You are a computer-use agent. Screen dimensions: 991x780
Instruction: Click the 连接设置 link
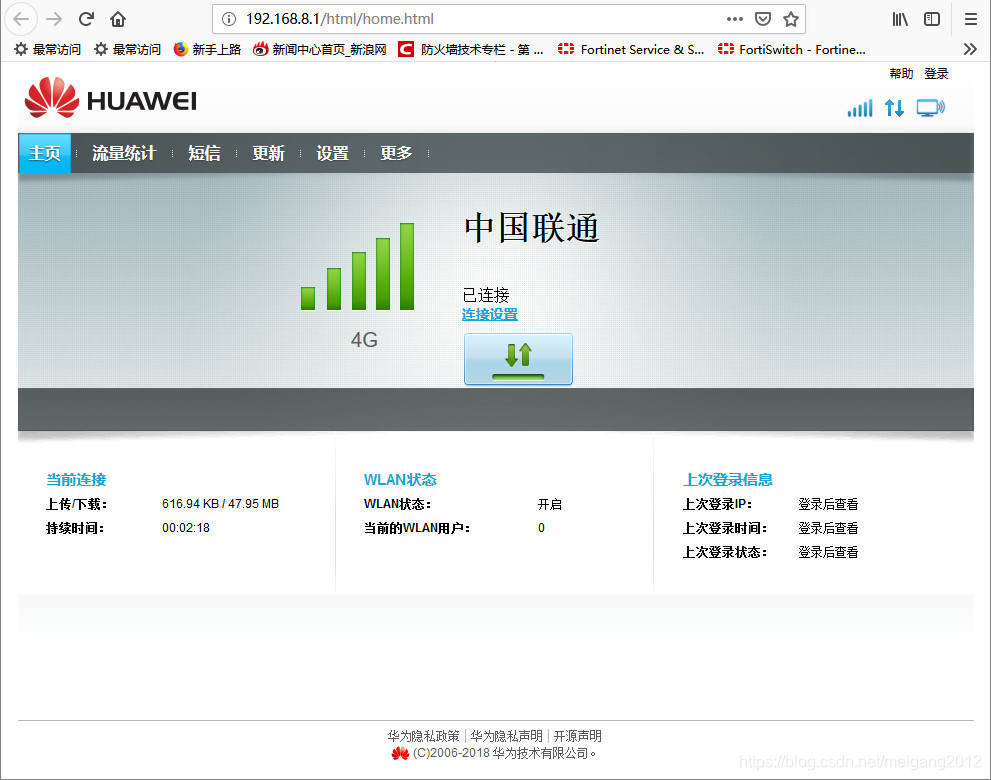[x=490, y=314]
